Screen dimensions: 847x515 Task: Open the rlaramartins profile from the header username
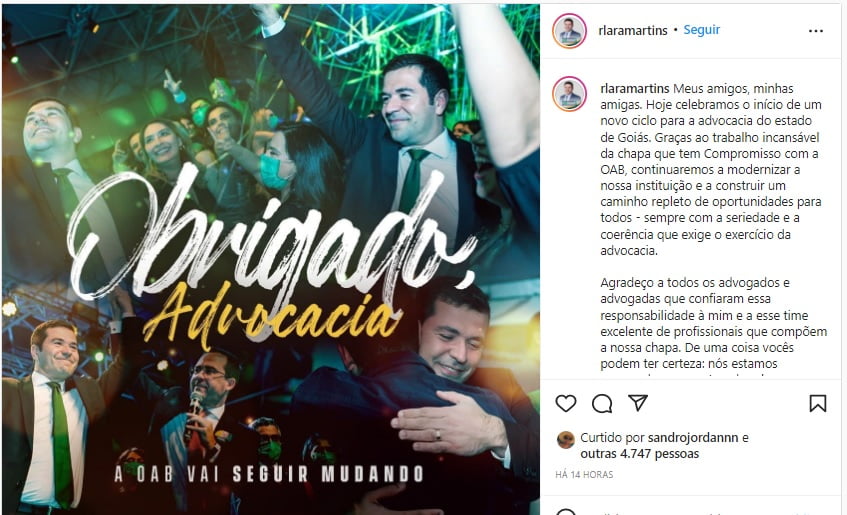pos(633,31)
